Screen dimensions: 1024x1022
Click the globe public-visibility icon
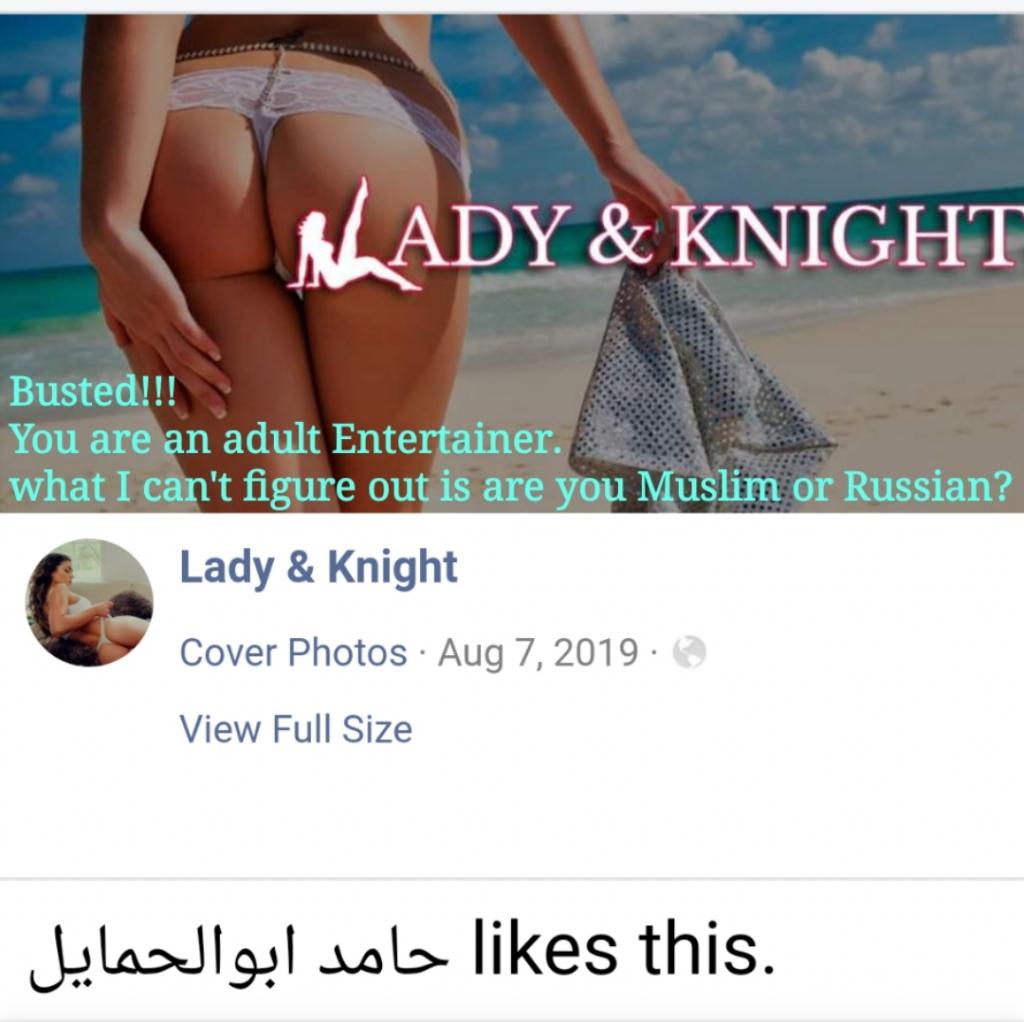[x=689, y=652]
